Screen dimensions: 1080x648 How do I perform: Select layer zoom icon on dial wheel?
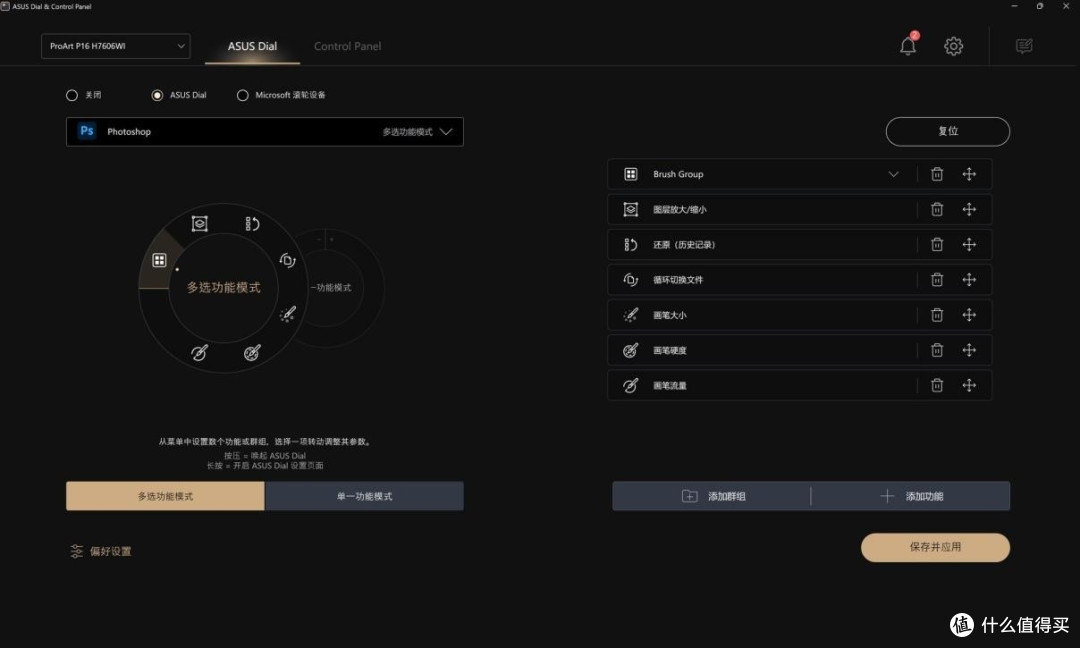click(200, 224)
